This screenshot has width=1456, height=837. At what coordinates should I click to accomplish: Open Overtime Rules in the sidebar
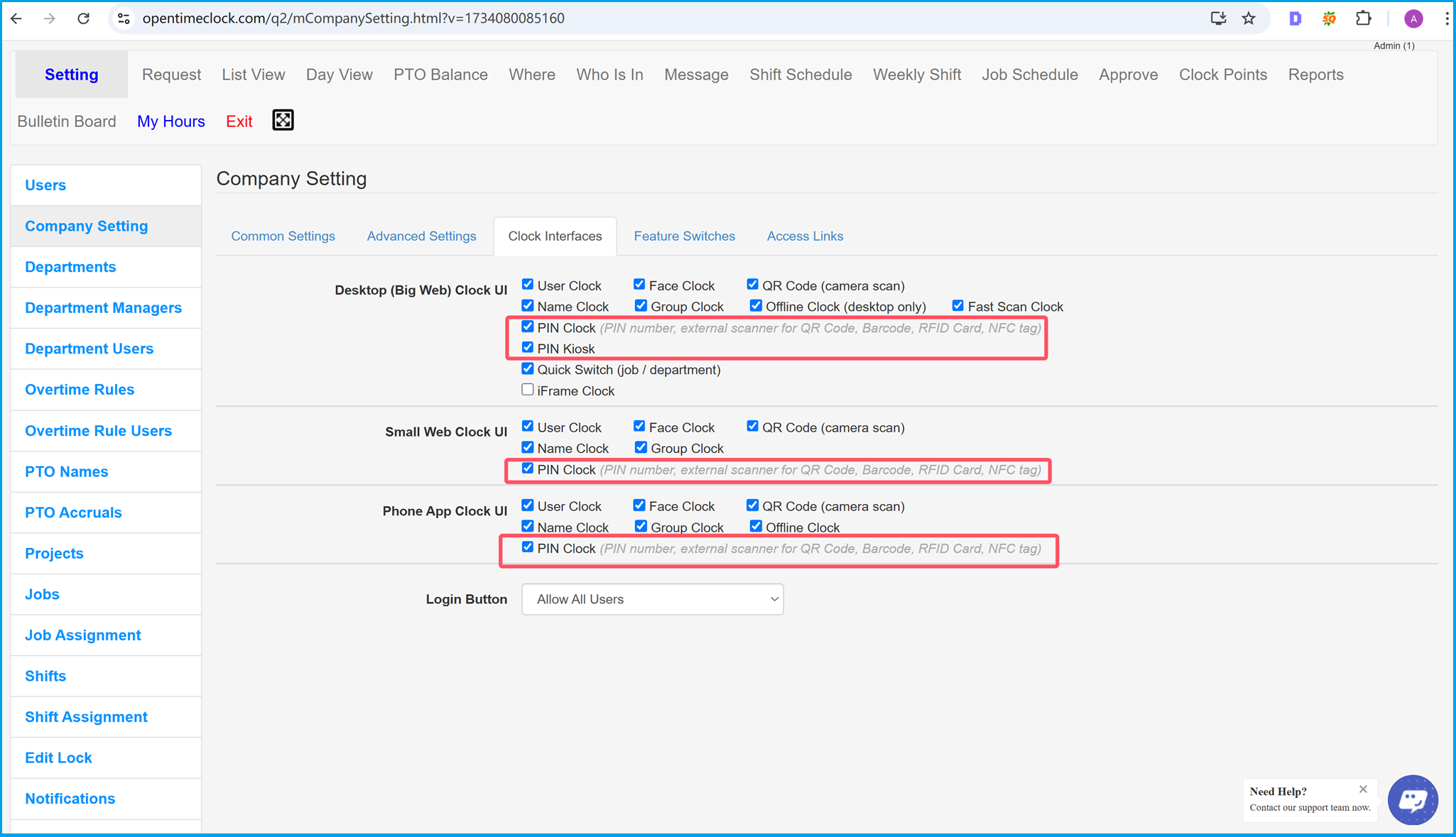(x=106, y=390)
